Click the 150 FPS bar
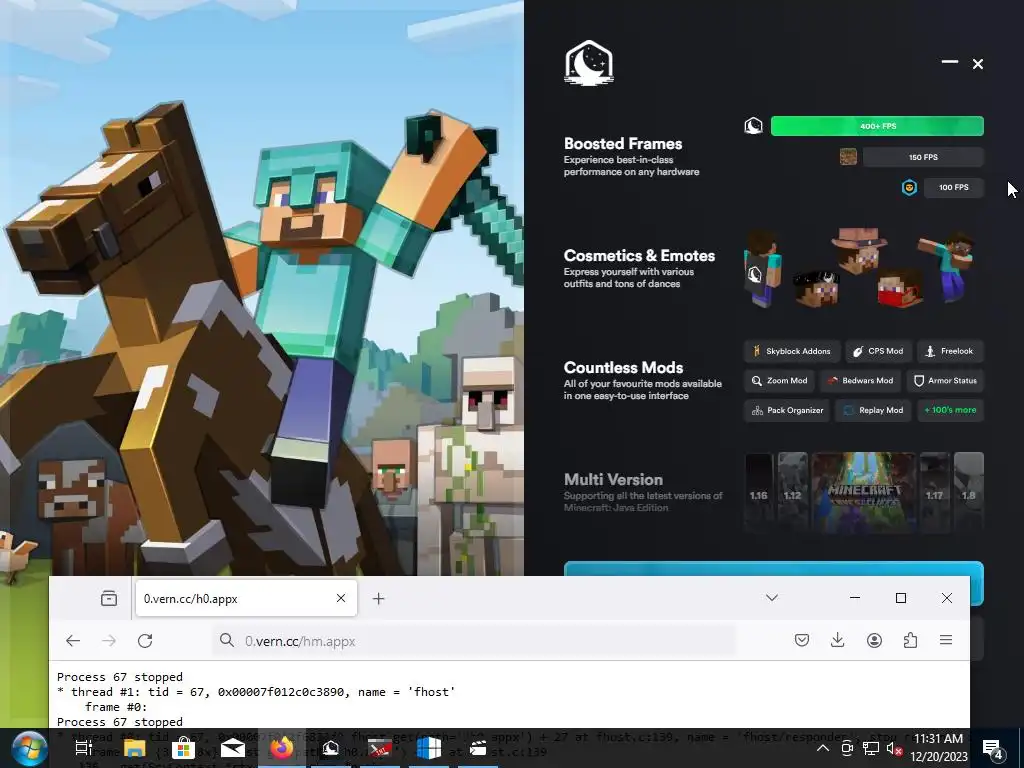 tap(923, 157)
